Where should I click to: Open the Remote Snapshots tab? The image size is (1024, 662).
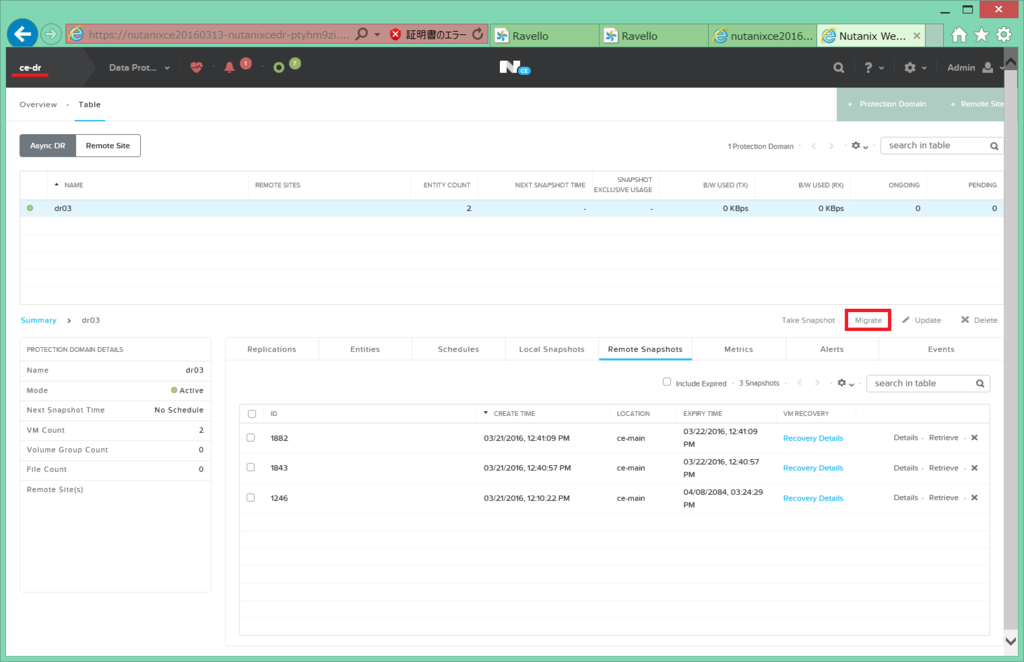(x=645, y=349)
